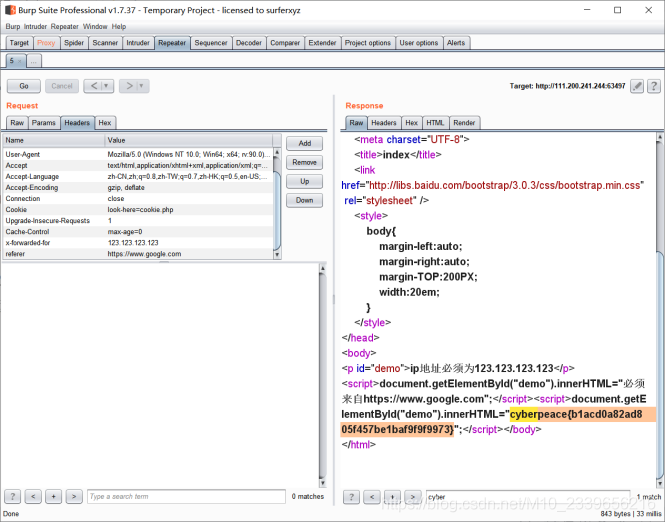Switch to the Intruder tool tab

(x=138, y=43)
